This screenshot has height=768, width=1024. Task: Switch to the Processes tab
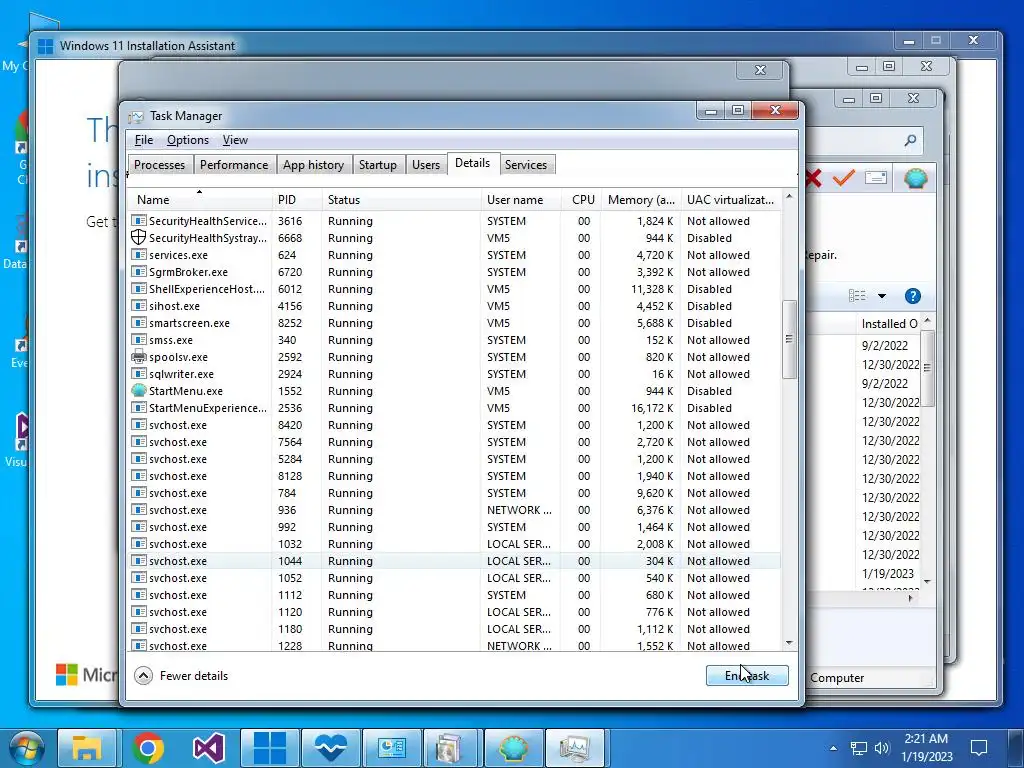click(x=159, y=165)
